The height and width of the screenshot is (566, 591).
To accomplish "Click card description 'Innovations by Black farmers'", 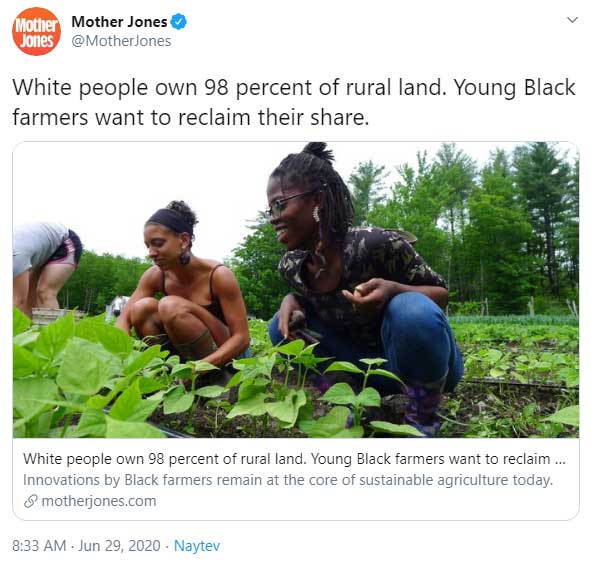I will pos(288,480).
